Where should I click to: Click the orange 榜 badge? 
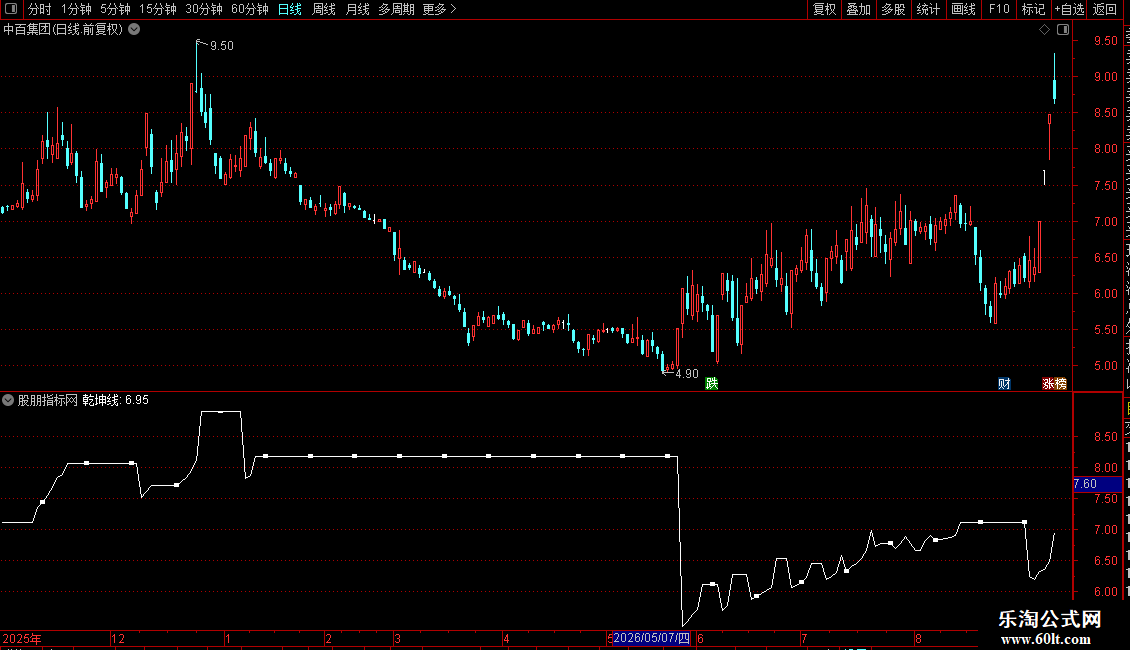(x=1060, y=383)
